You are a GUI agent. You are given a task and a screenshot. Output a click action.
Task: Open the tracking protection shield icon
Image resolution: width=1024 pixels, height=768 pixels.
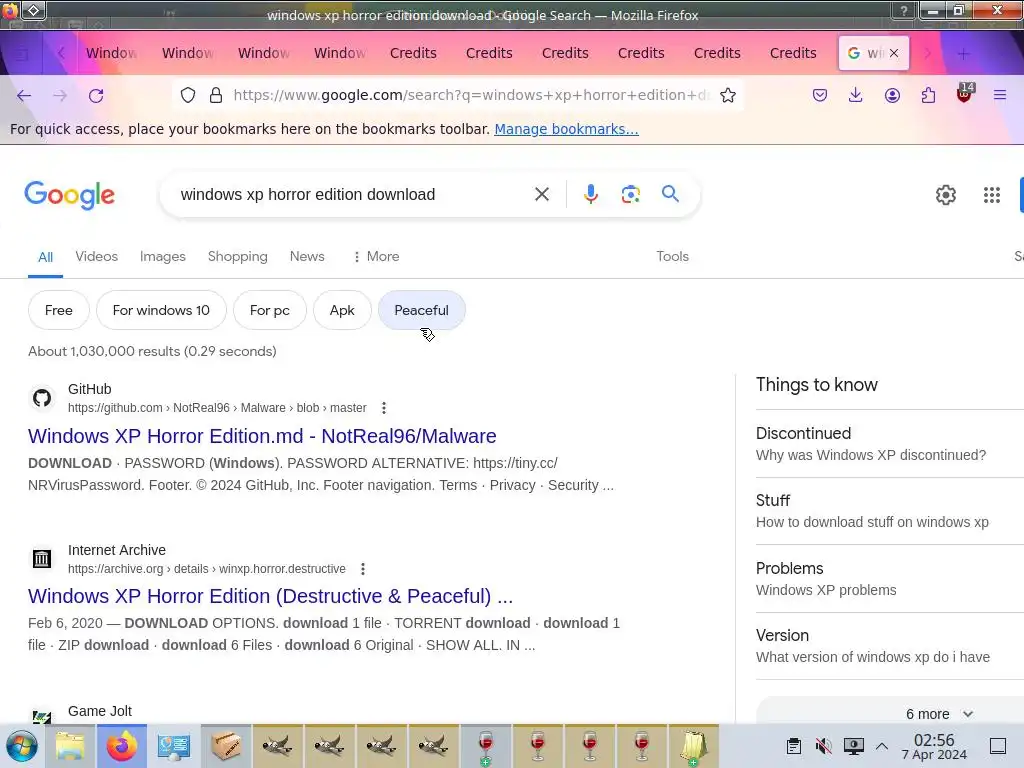pyautogui.click(x=188, y=95)
